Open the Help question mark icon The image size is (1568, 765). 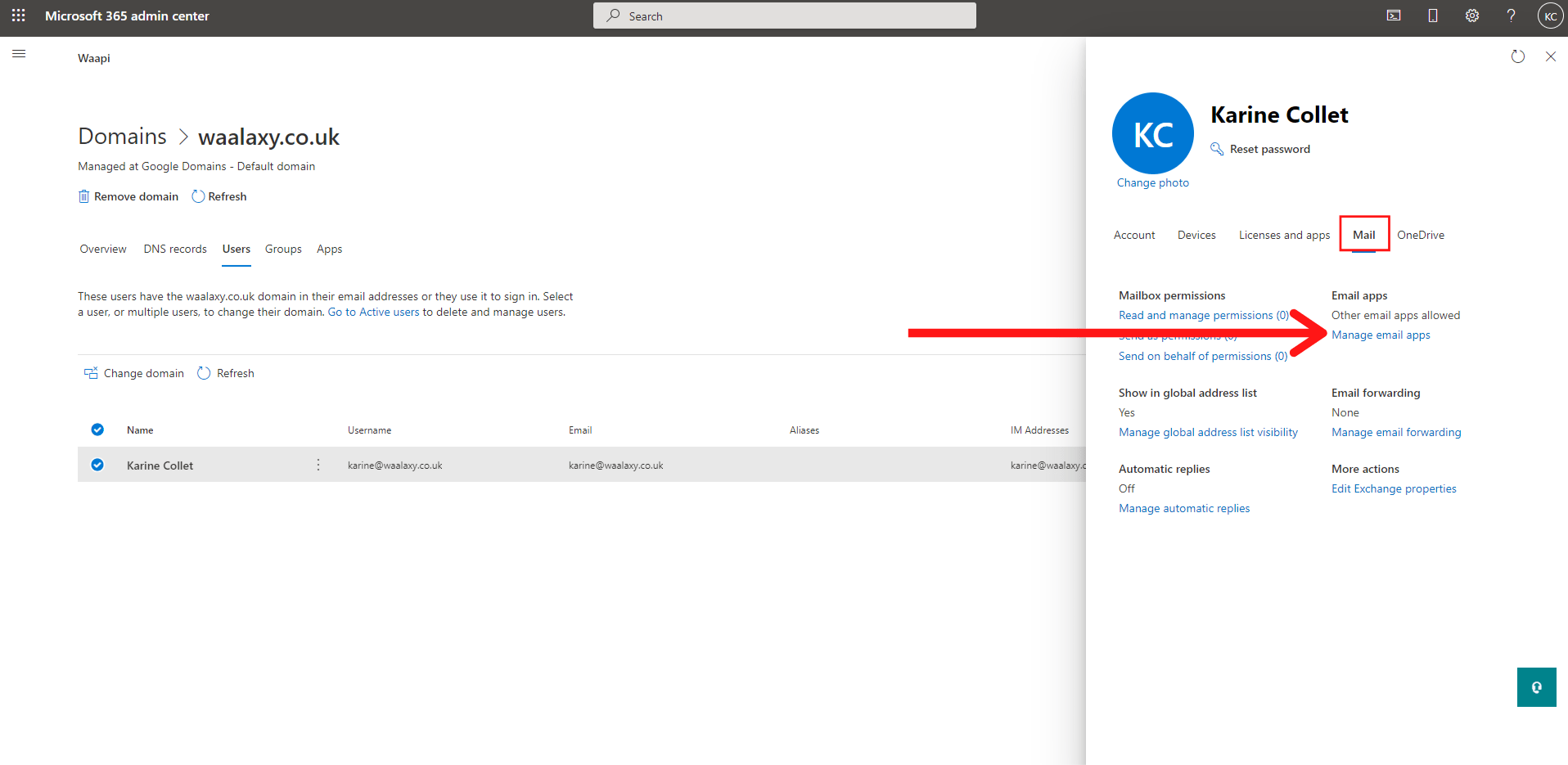(x=1512, y=16)
